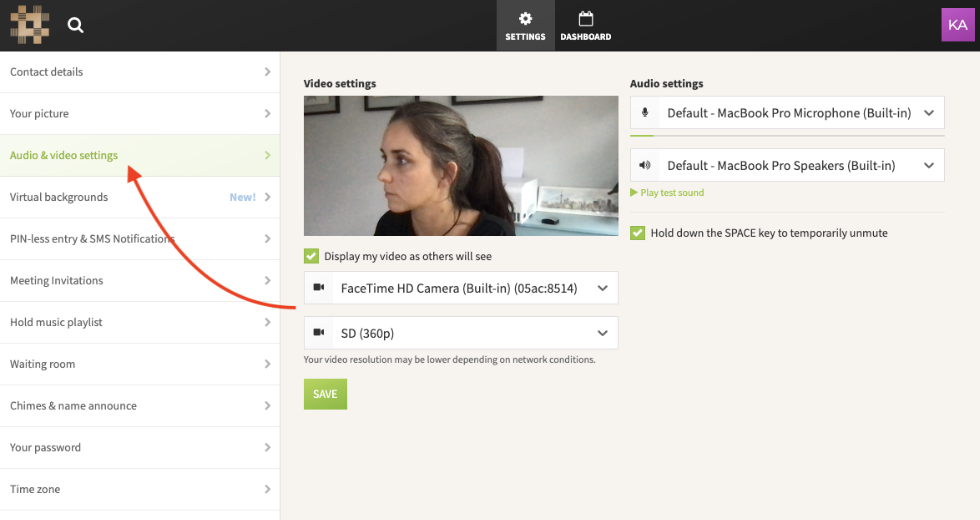Open PIN-less entry & SMS Notifications
Image resolution: width=980 pixels, height=520 pixels.
coord(140,239)
